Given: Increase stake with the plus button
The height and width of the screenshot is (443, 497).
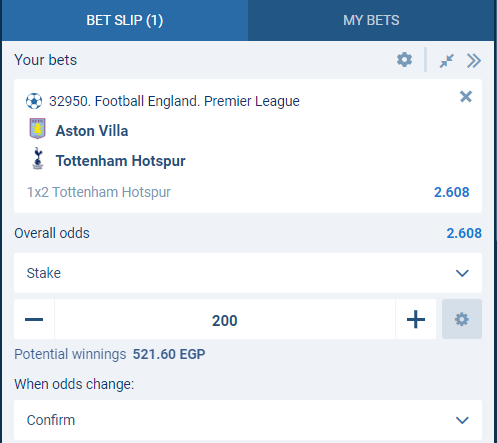Looking at the screenshot, I should [416, 319].
